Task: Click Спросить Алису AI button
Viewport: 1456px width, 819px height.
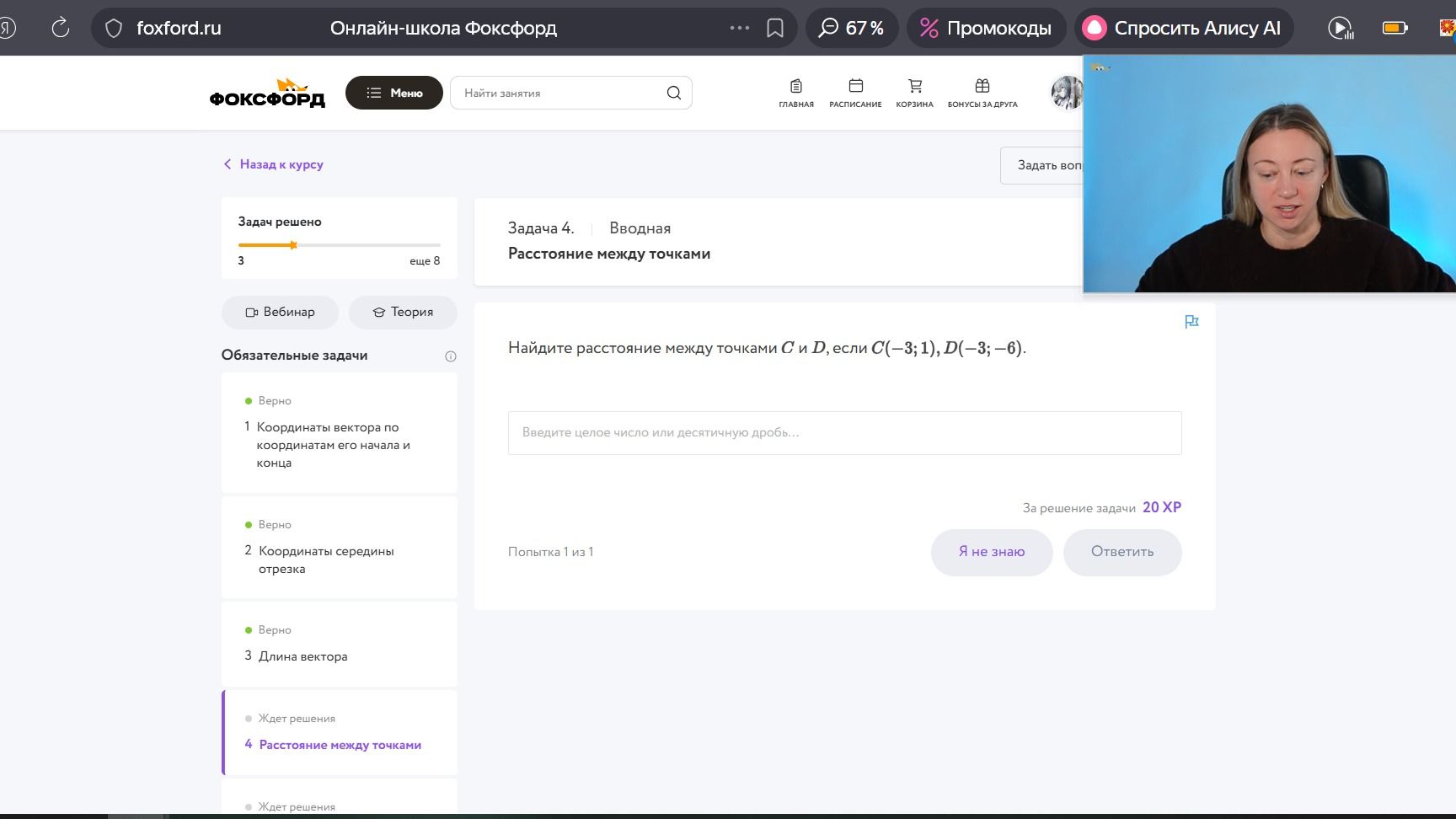Action: pos(1183,28)
